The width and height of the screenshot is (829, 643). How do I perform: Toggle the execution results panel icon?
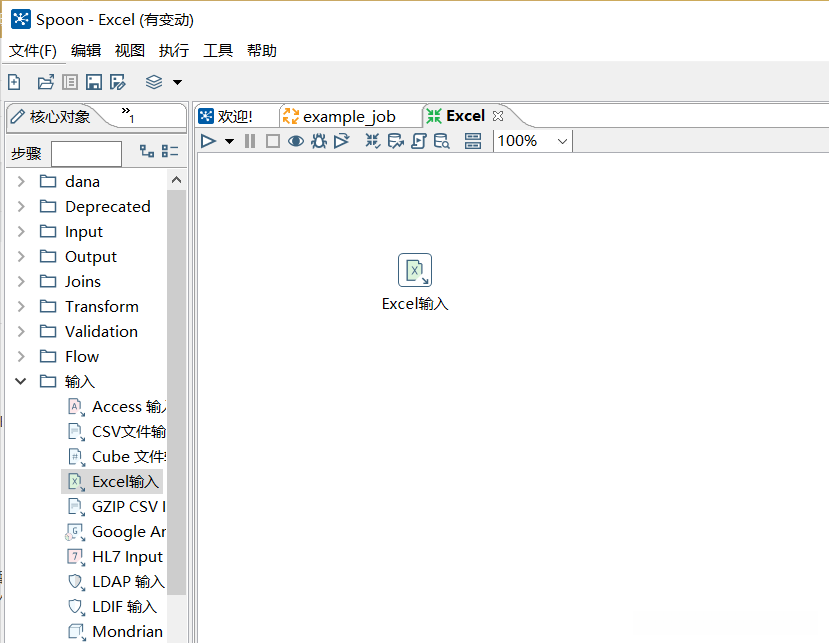point(473,141)
